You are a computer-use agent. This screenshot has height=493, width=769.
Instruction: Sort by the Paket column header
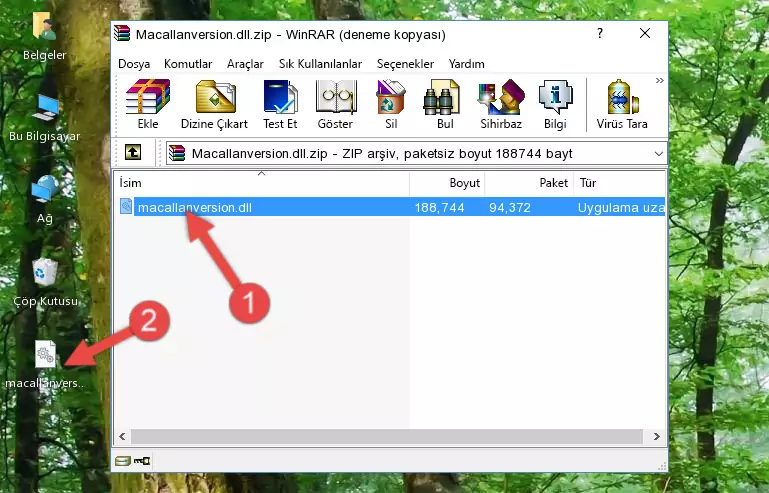tap(529, 182)
